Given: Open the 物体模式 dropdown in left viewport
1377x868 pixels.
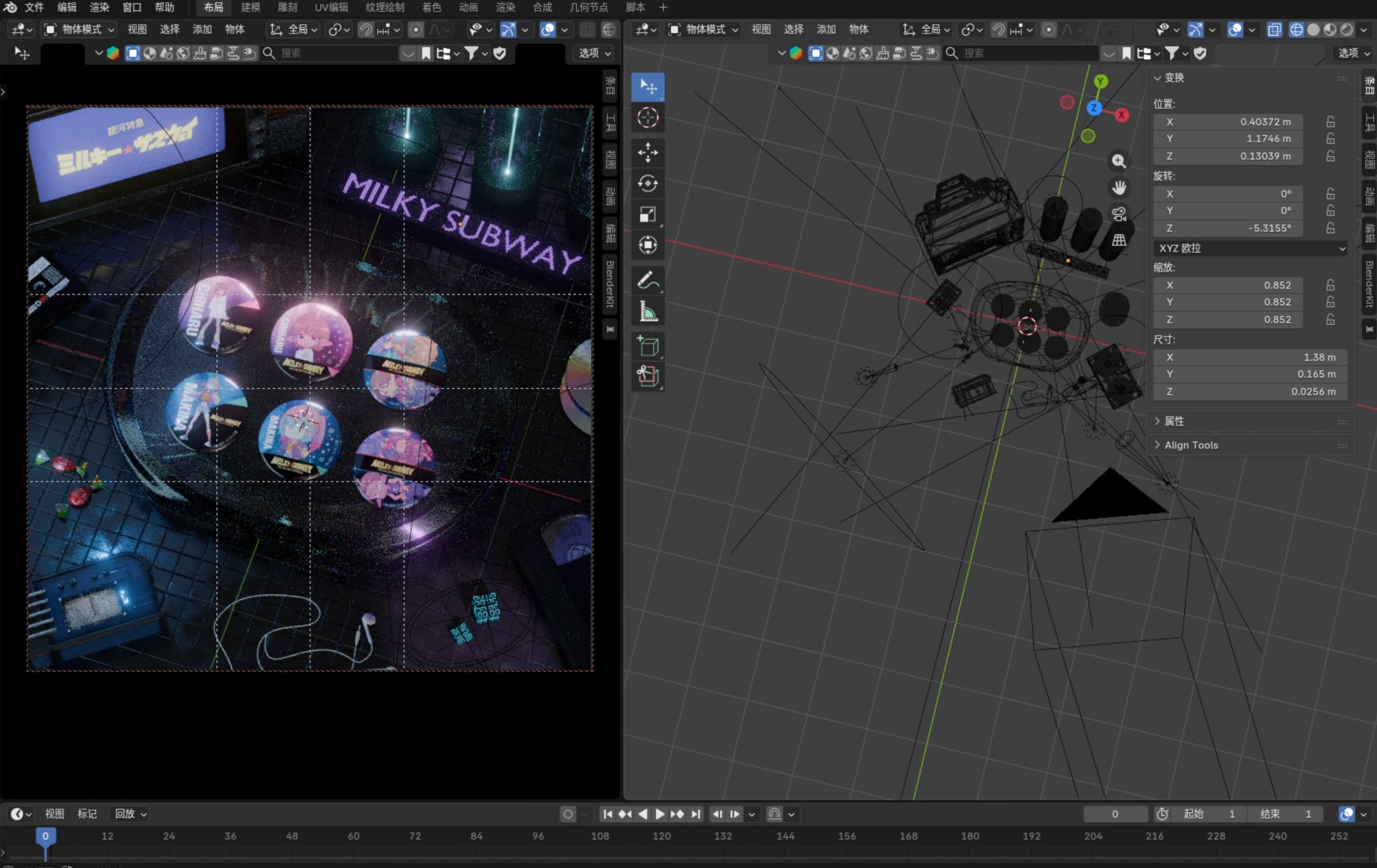Looking at the screenshot, I should (x=80, y=29).
